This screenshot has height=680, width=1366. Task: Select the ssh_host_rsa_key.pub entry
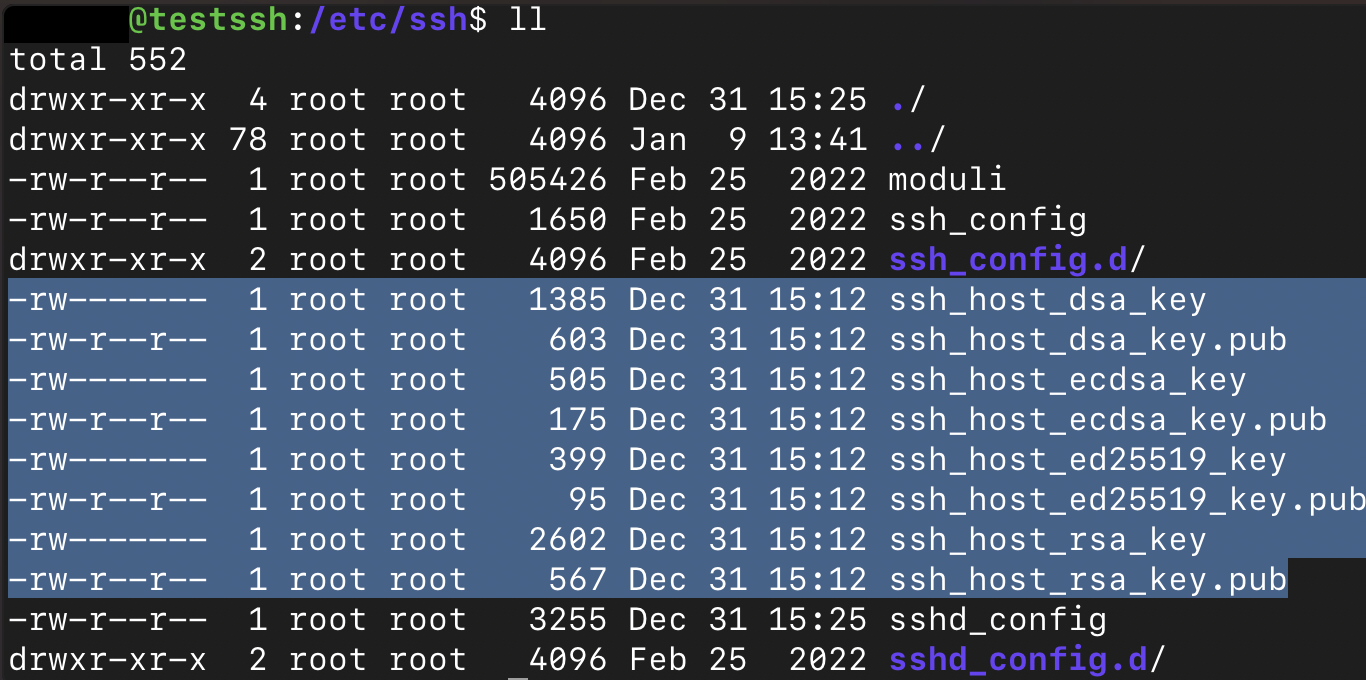point(1087,579)
